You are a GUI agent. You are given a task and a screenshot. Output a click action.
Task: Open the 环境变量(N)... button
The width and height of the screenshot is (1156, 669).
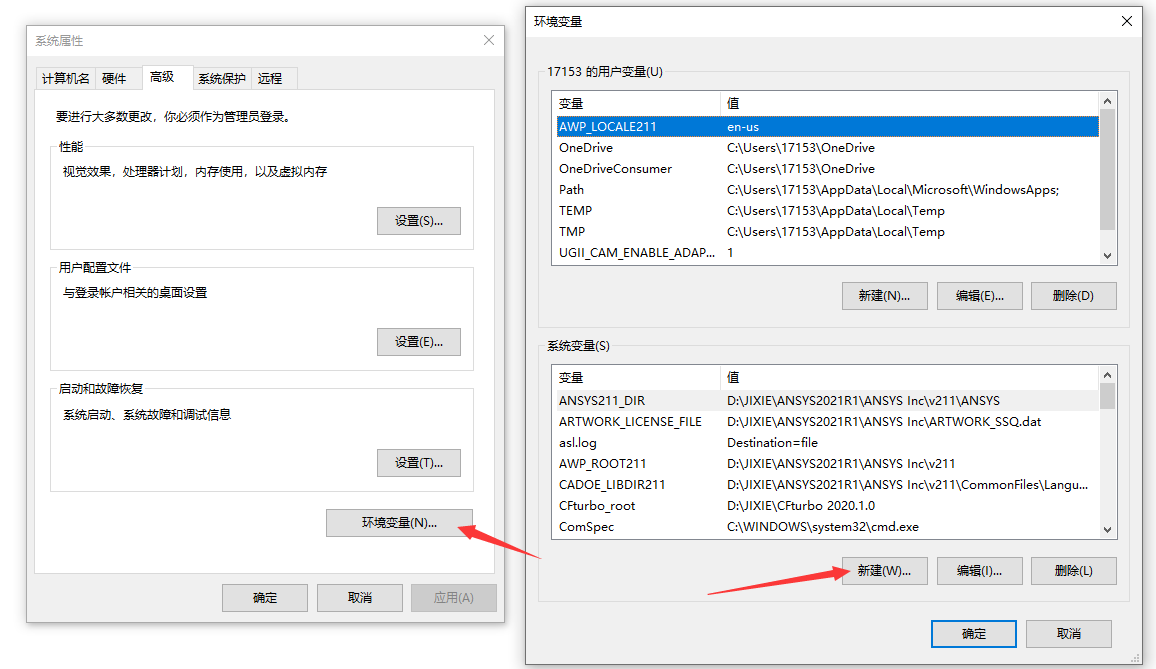pos(399,523)
